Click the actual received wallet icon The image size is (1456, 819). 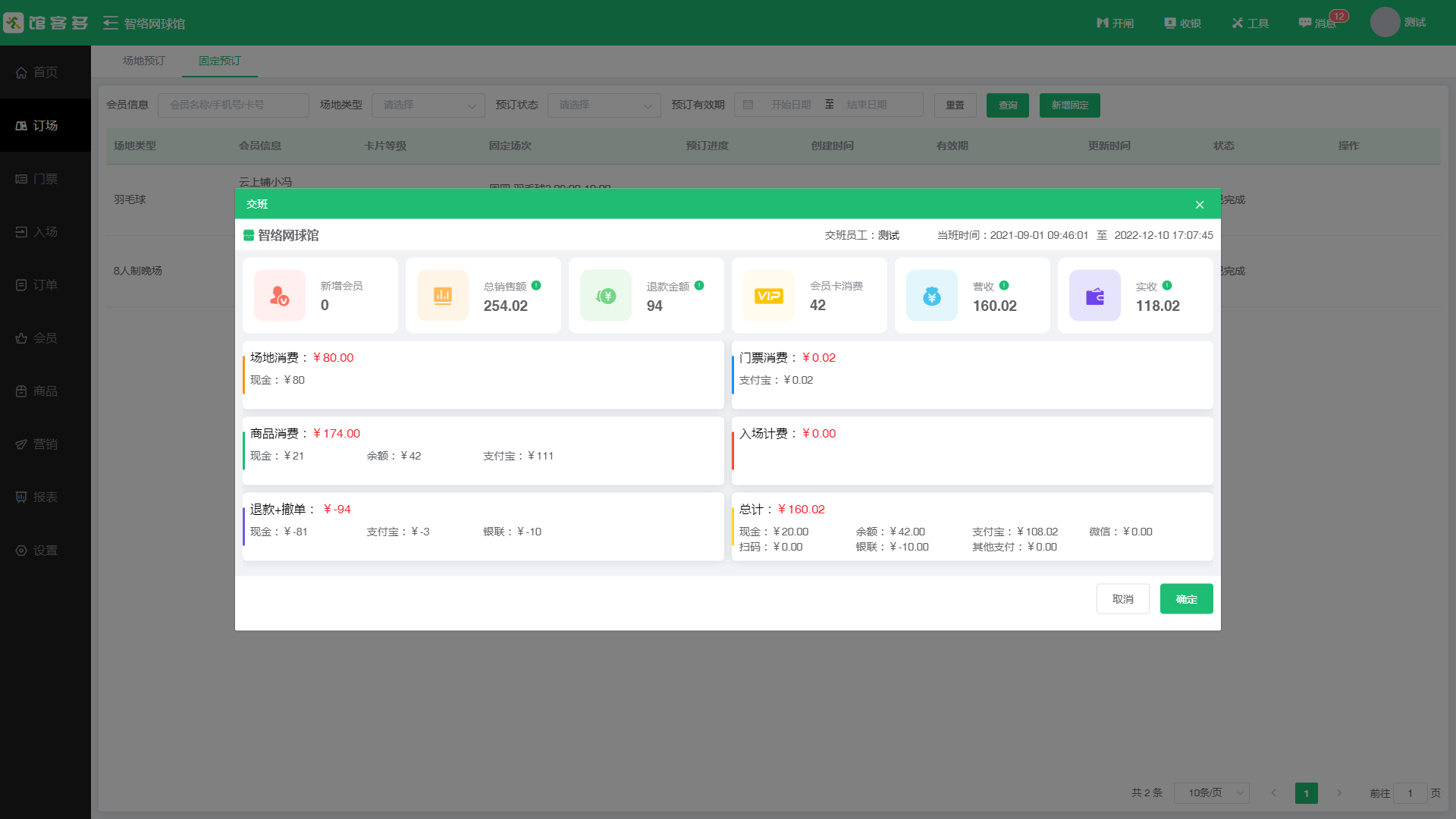1095,296
